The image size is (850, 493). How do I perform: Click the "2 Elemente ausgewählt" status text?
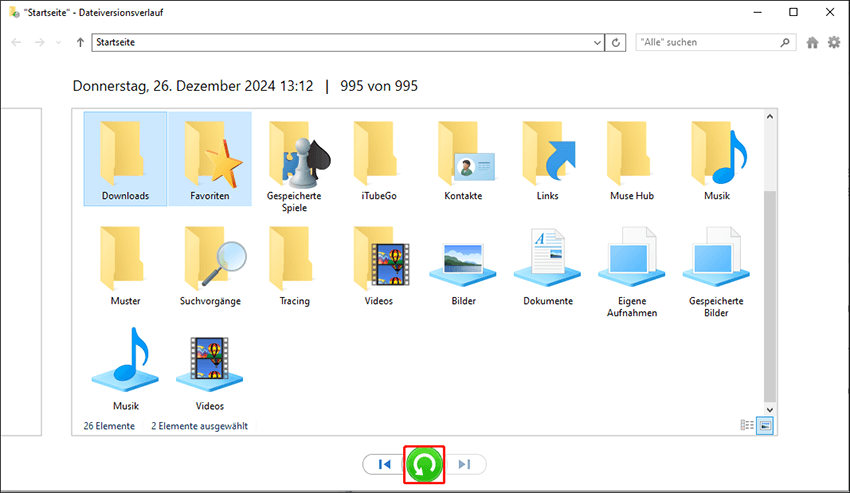click(199, 426)
